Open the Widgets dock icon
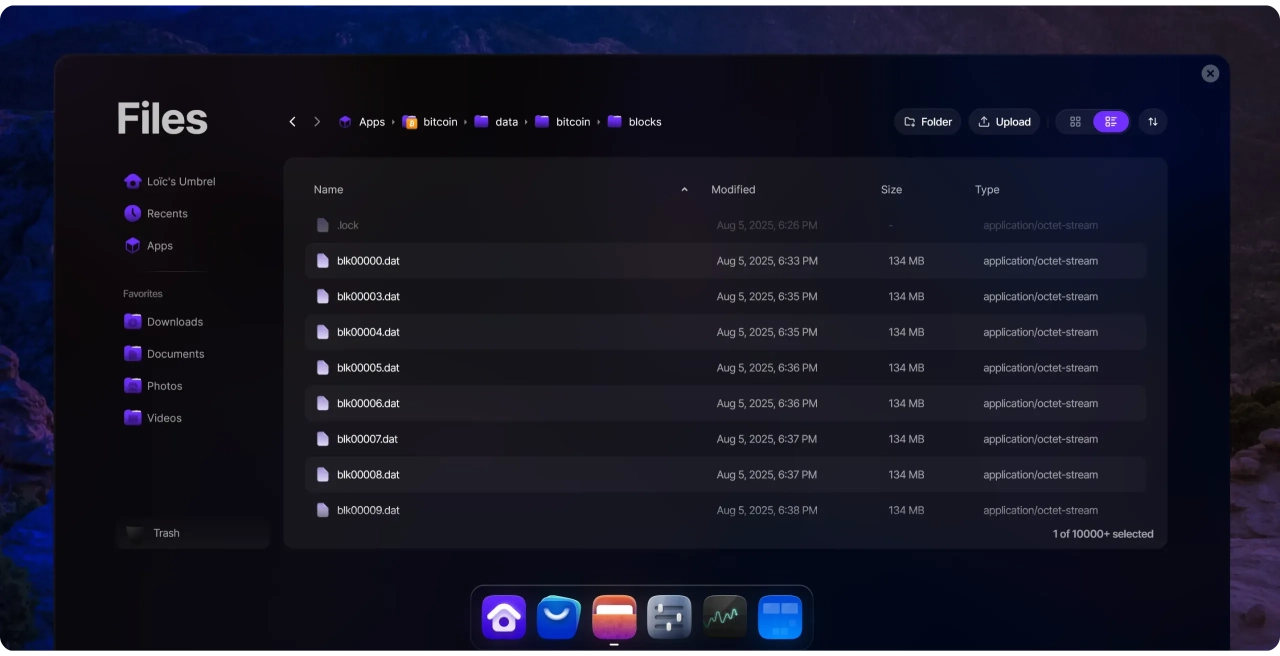Viewport: 1280px width, 656px height. click(780, 617)
